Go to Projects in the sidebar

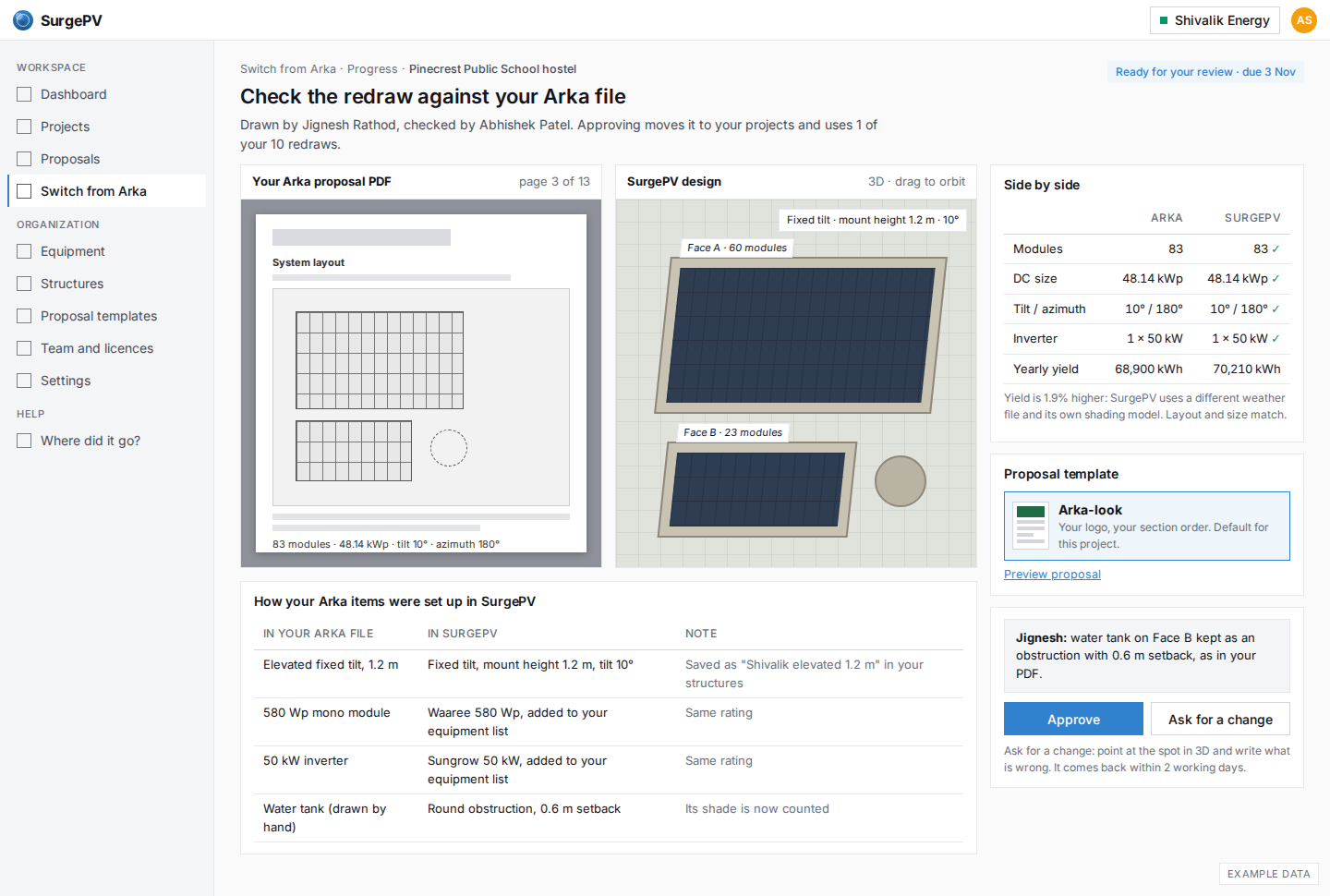click(106, 127)
